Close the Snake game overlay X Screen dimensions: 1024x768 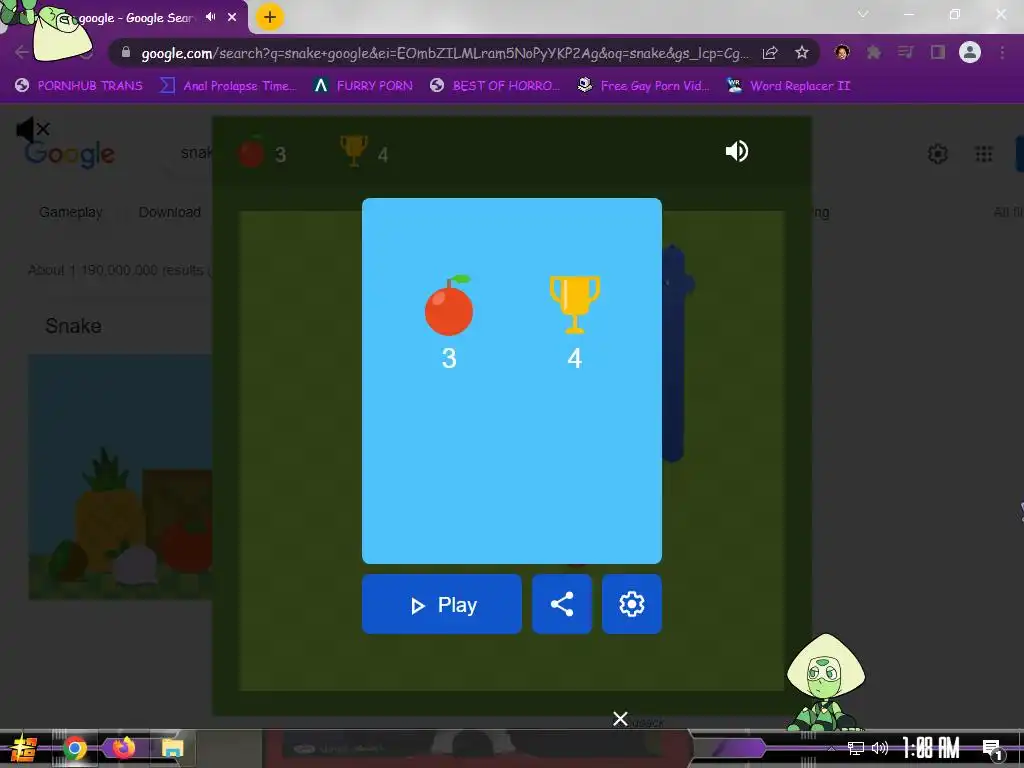pos(620,719)
